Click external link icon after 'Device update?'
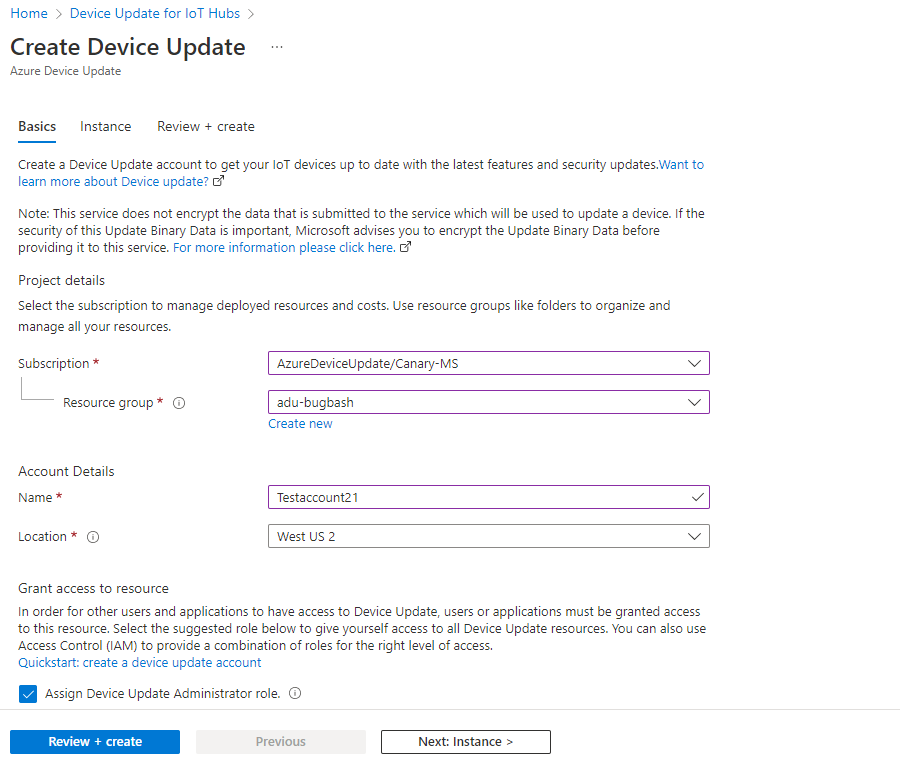 219,182
